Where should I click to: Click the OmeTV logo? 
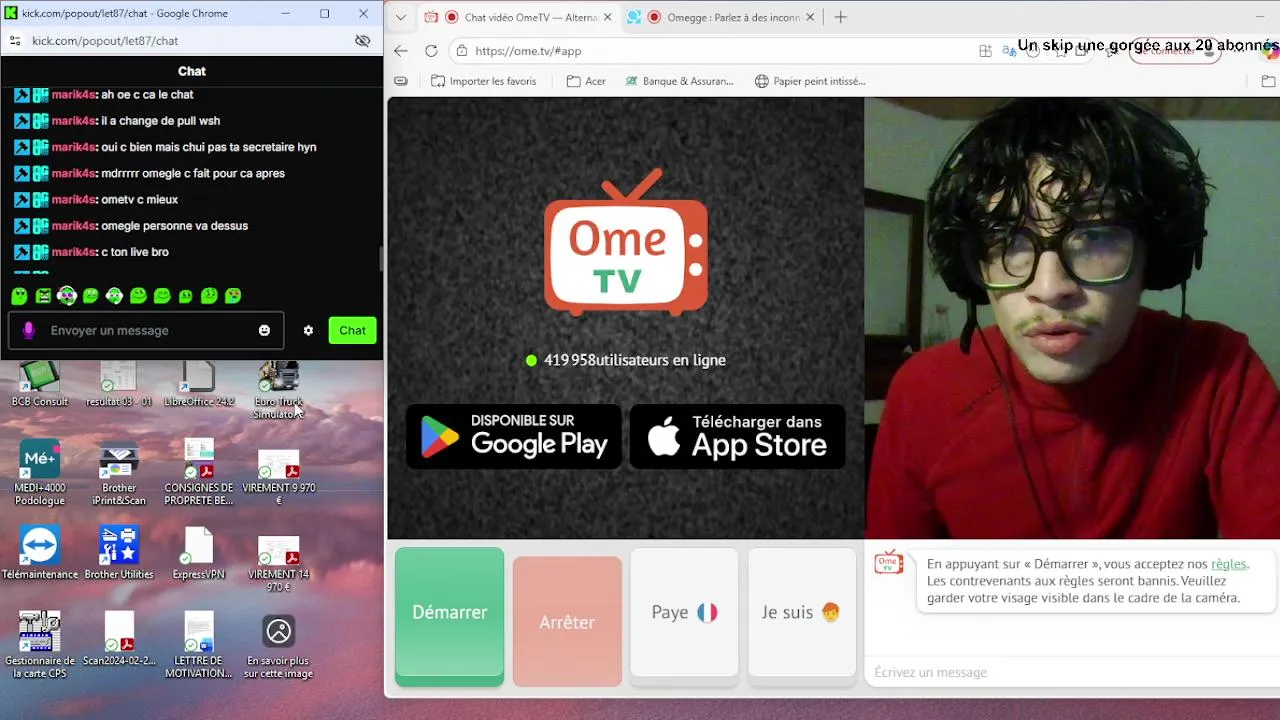(626, 242)
